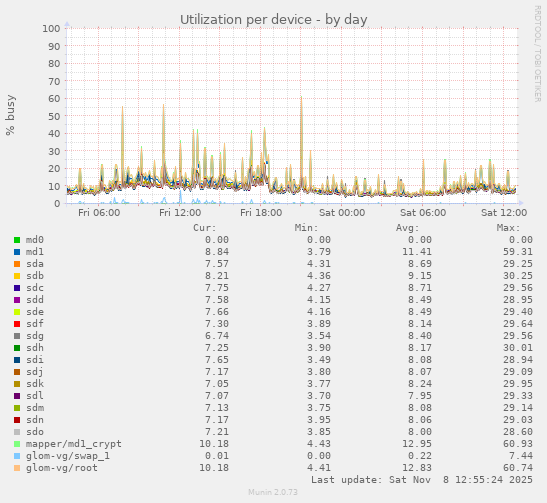Image resolution: width=547 pixels, height=503 pixels.
Task: Click the 'Last update' timestamp line
Action: coord(422,480)
